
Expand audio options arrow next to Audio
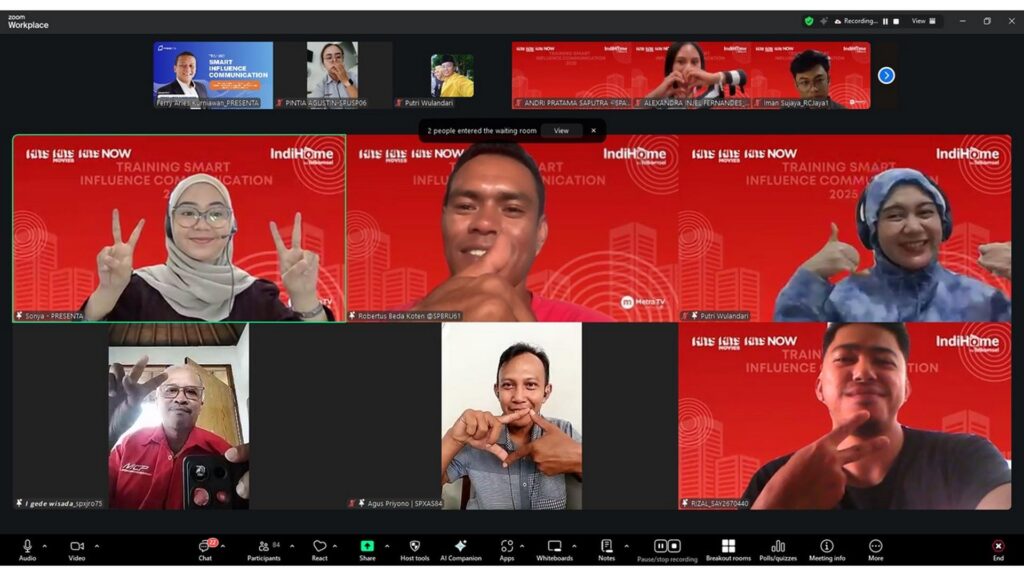44,546
